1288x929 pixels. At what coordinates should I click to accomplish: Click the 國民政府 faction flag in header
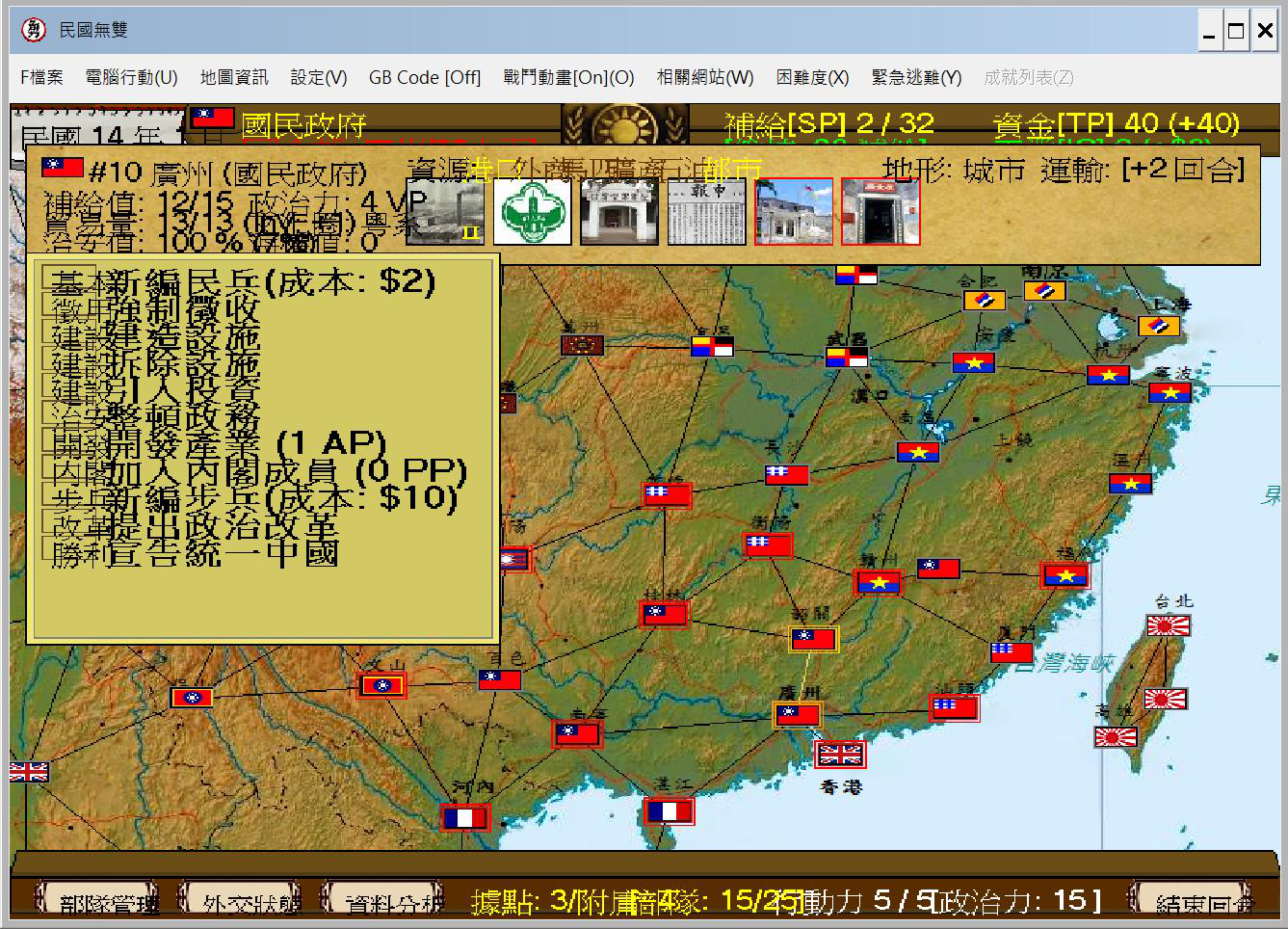coord(213,118)
